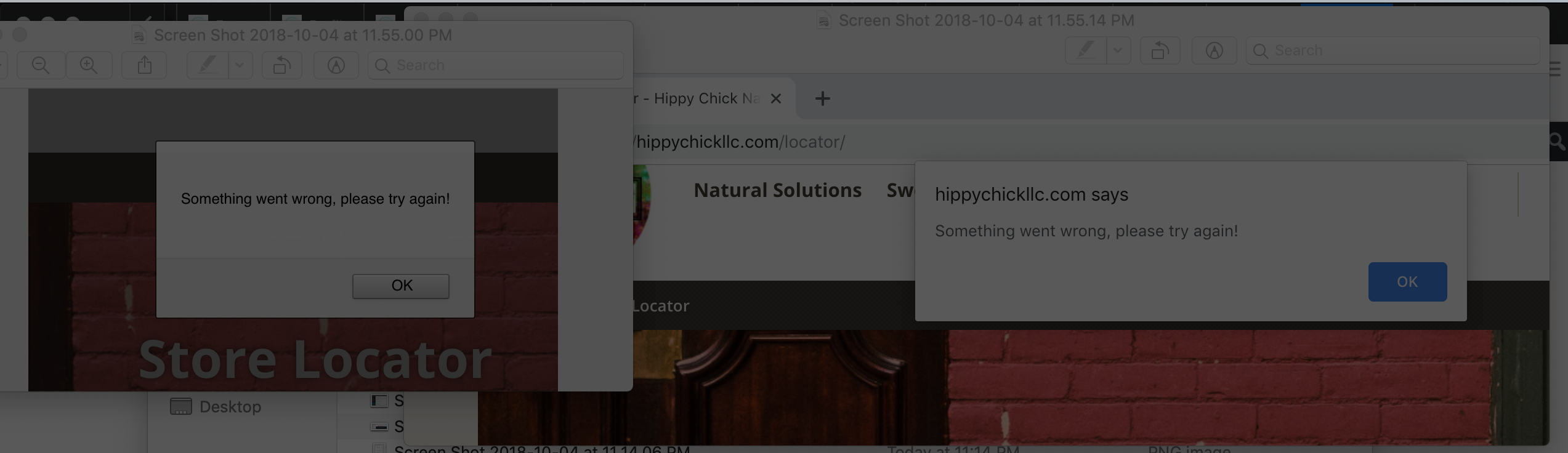Expand highlight color dropdown in left Preview window
Viewport: 1568px width, 453px height.
(x=240, y=65)
